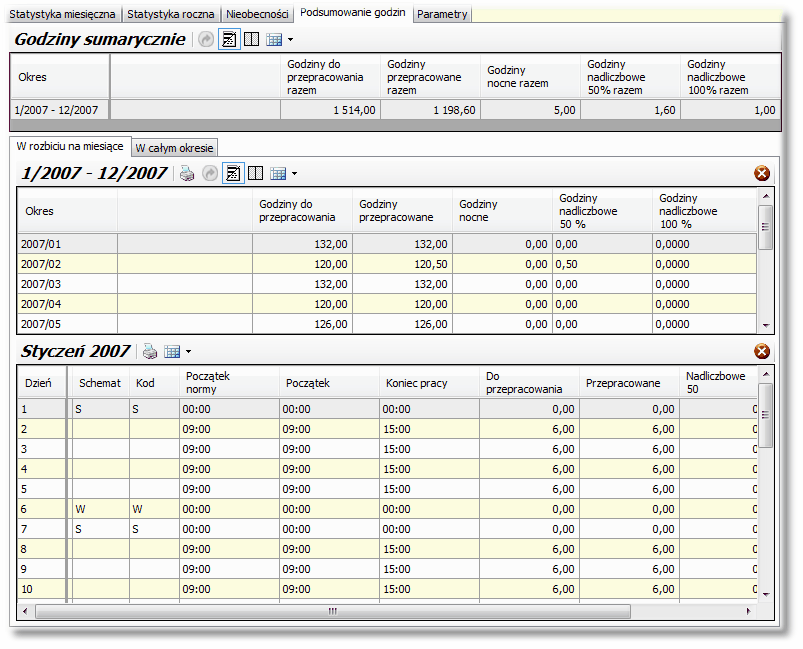Select day 1 row in Styczeń 2007
This screenshot has width=803, height=649.
point(387,409)
